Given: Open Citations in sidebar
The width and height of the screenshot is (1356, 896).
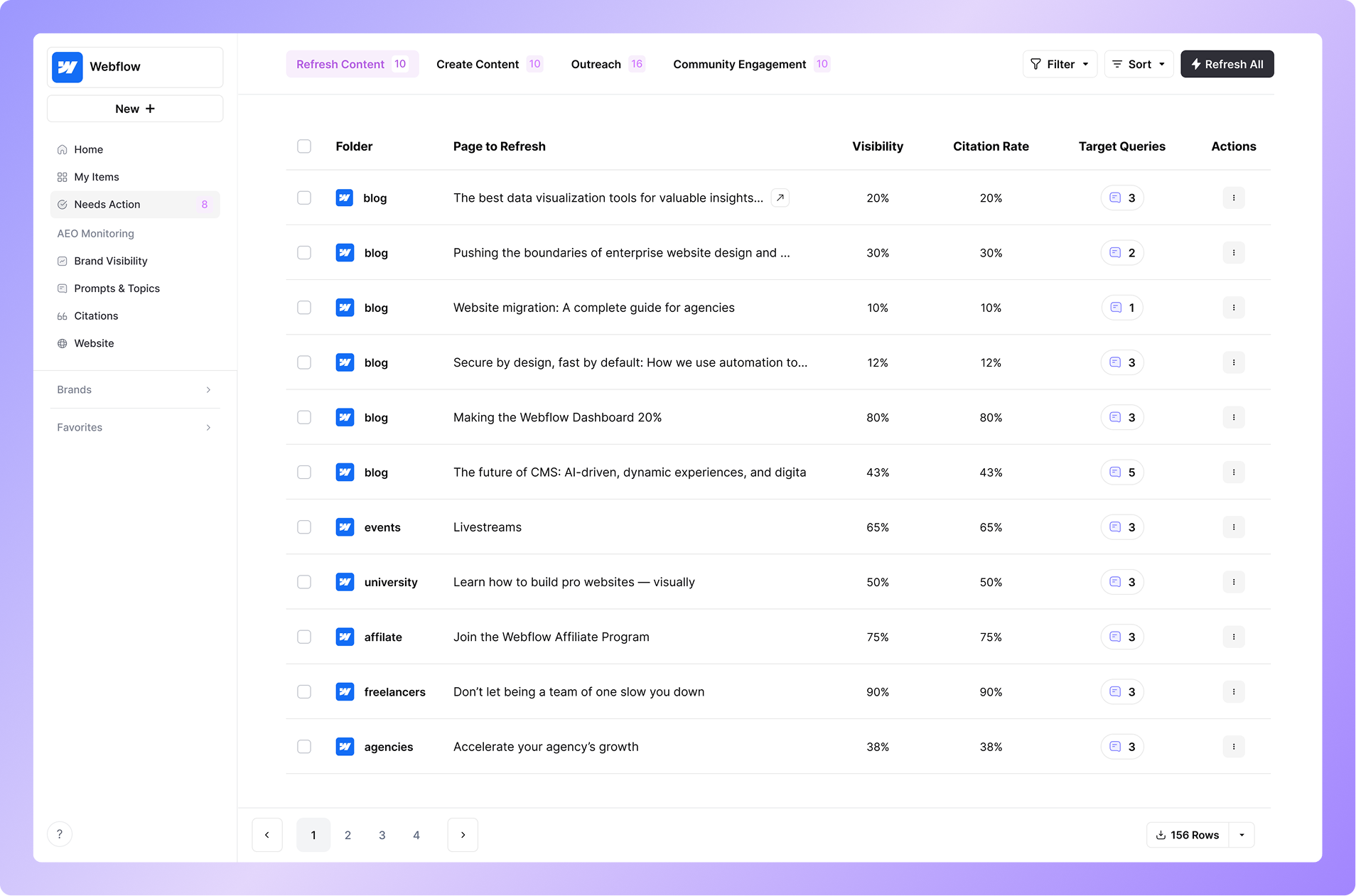Looking at the screenshot, I should point(135,315).
